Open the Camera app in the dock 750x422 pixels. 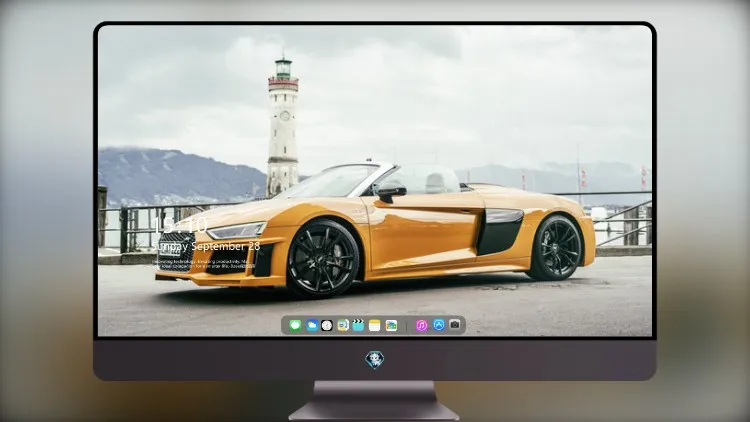(455, 325)
